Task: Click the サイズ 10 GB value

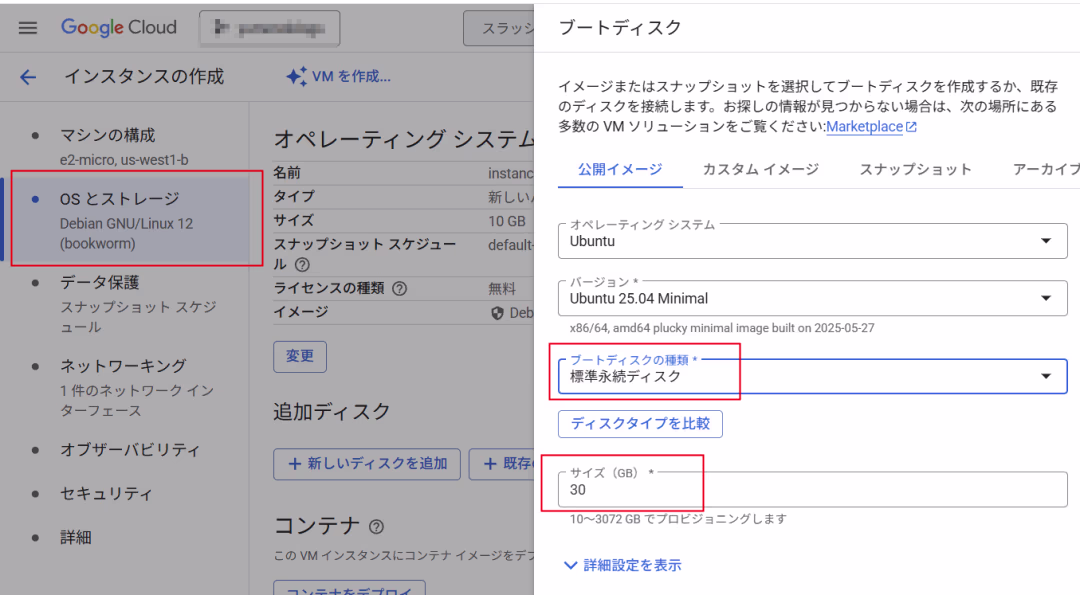Action: (507, 221)
